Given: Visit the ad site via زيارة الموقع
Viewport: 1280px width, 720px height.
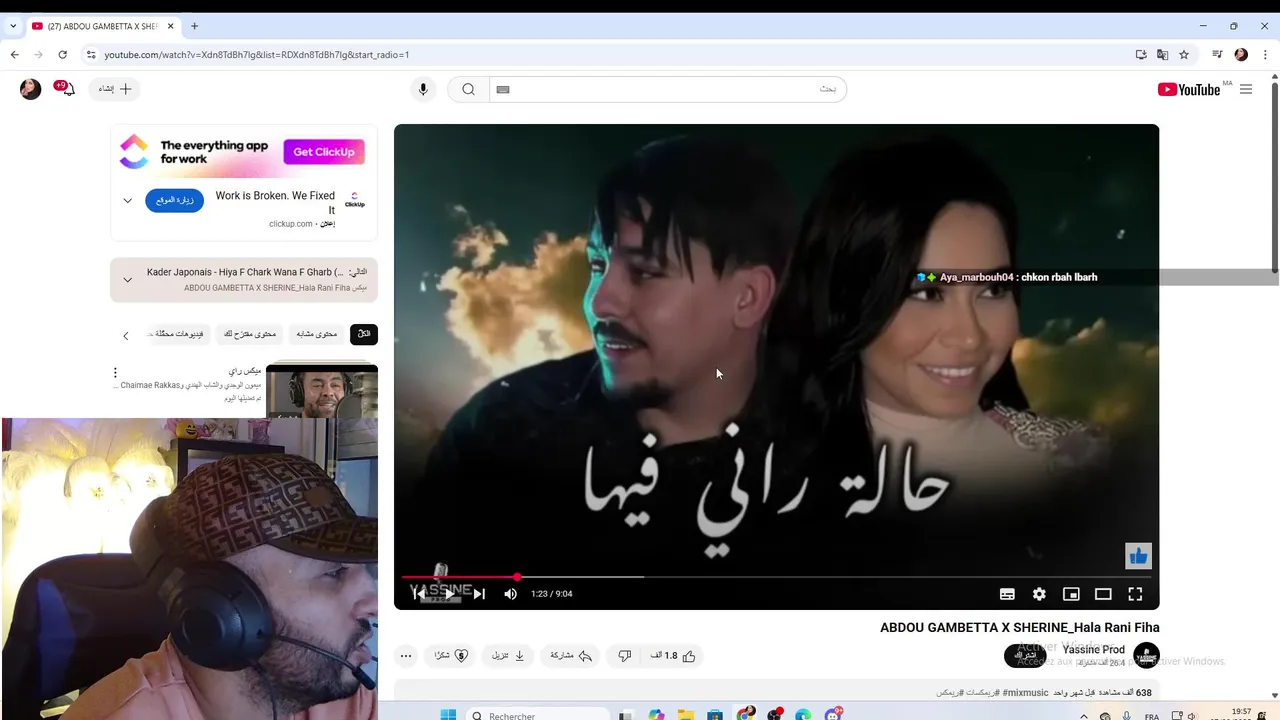Looking at the screenshot, I should click(174, 200).
